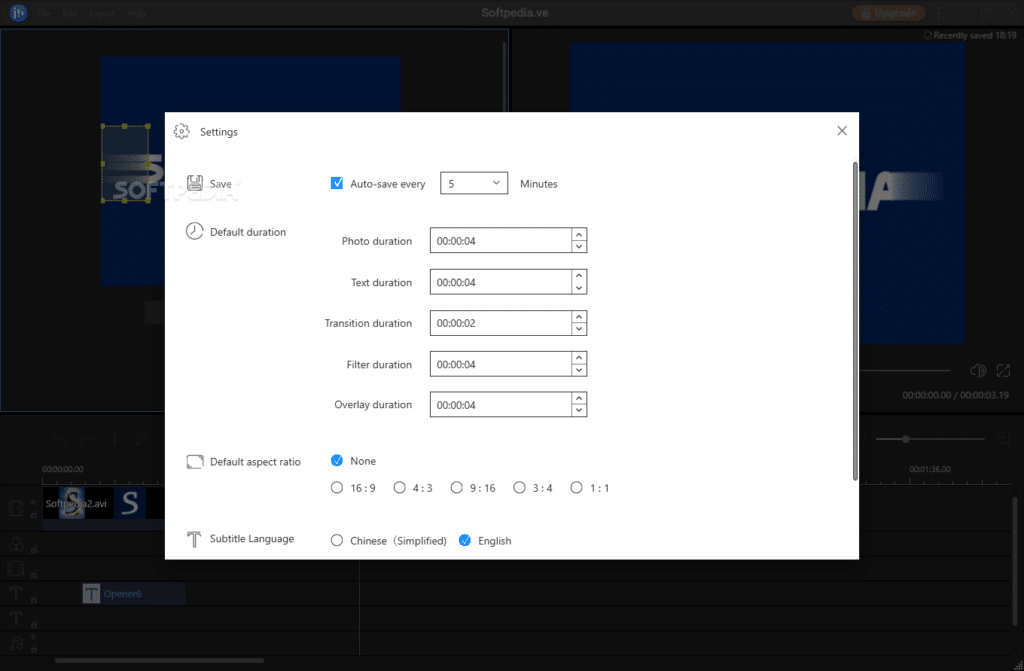Viewport: 1024px width, 671px height.
Task: Increase Photo duration with up arrow
Action: (579, 235)
